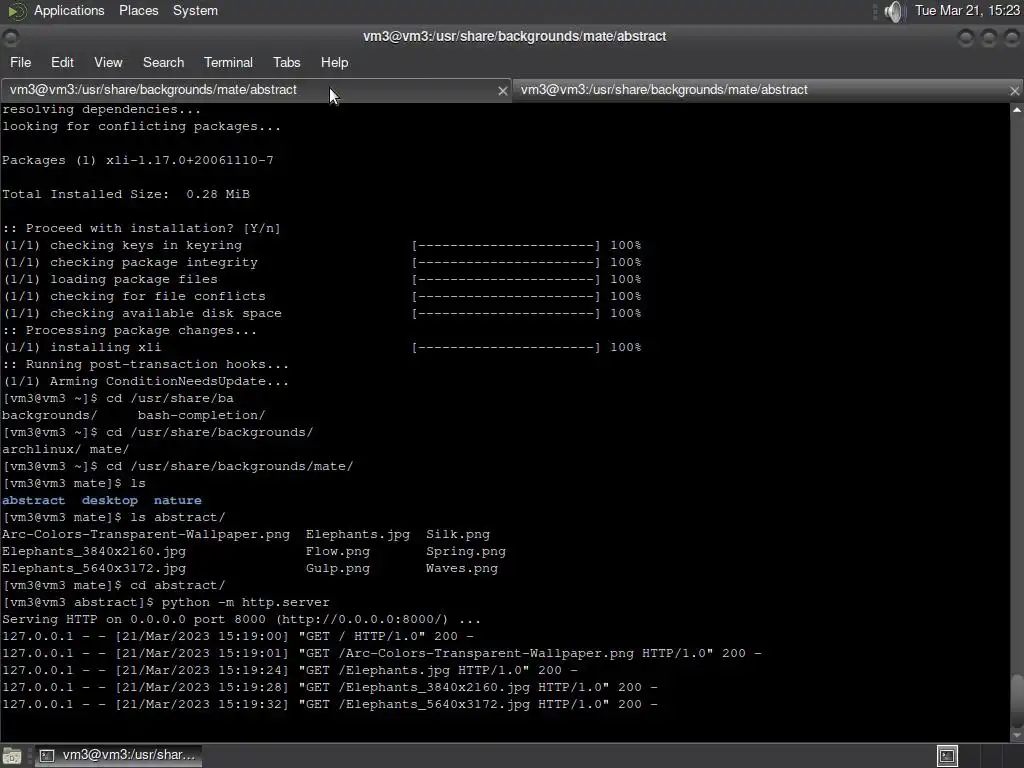Click the volume speaker icon
Image resolution: width=1024 pixels, height=768 pixels.
[x=893, y=11]
